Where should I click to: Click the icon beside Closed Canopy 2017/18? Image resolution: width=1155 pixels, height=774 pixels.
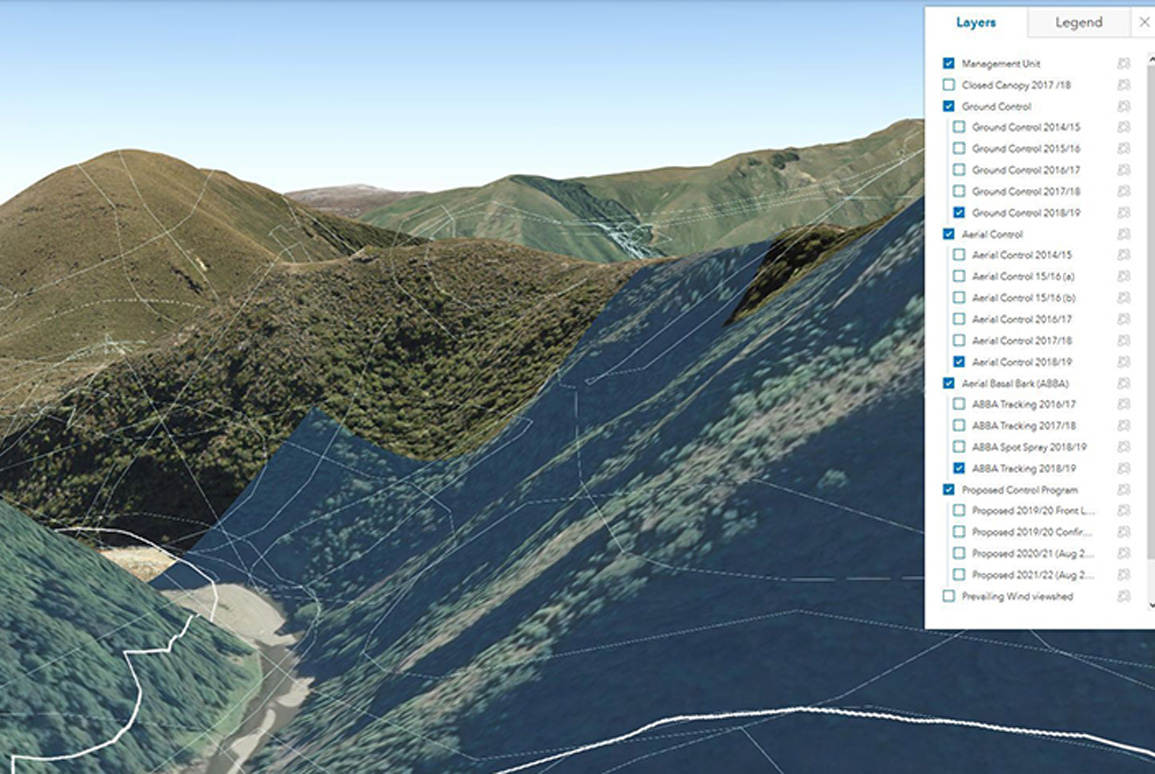coord(1123,85)
